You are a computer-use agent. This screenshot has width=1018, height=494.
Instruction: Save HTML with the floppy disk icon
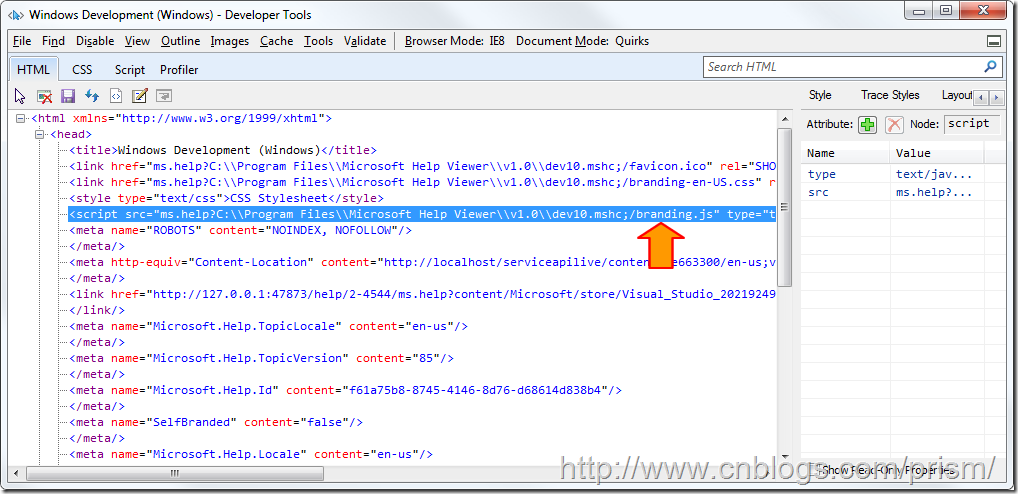click(68, 96)
